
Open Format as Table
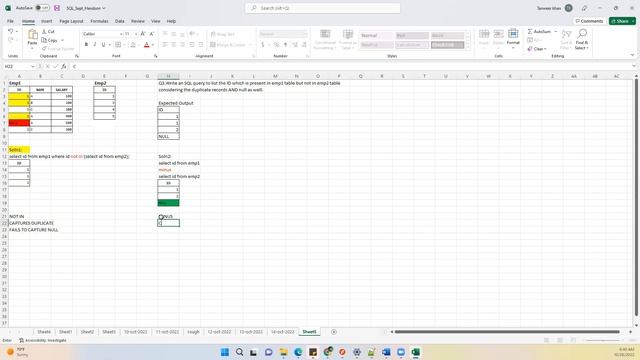(347, 40)
